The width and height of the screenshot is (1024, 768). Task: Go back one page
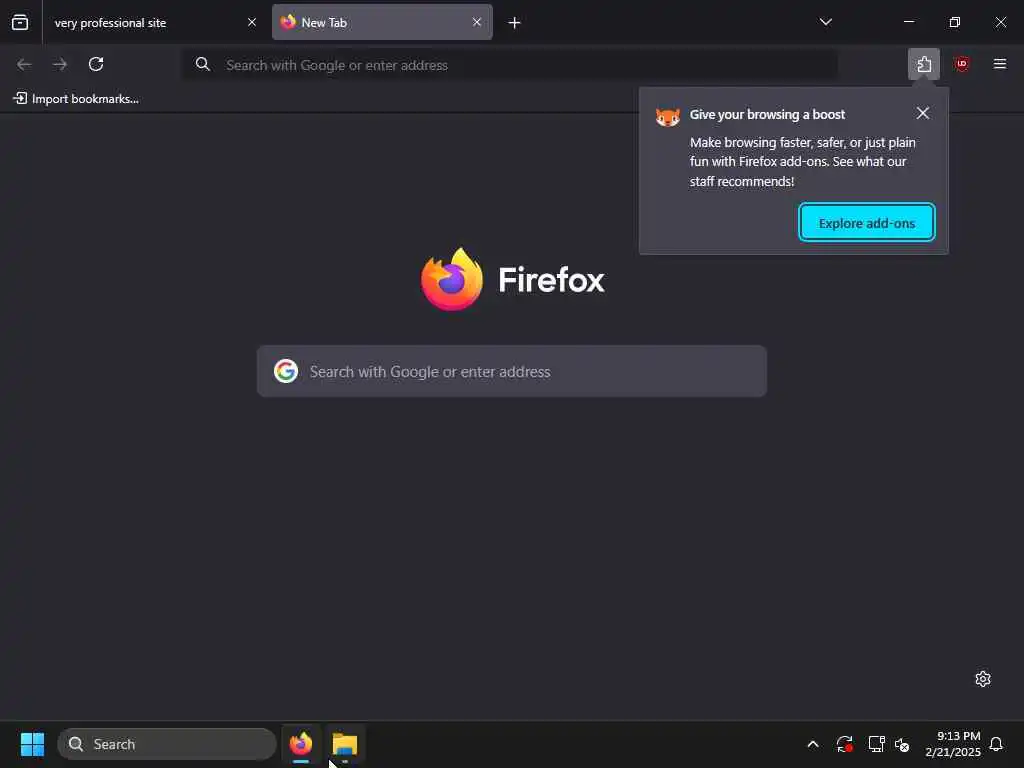click(x=24, y=64)
